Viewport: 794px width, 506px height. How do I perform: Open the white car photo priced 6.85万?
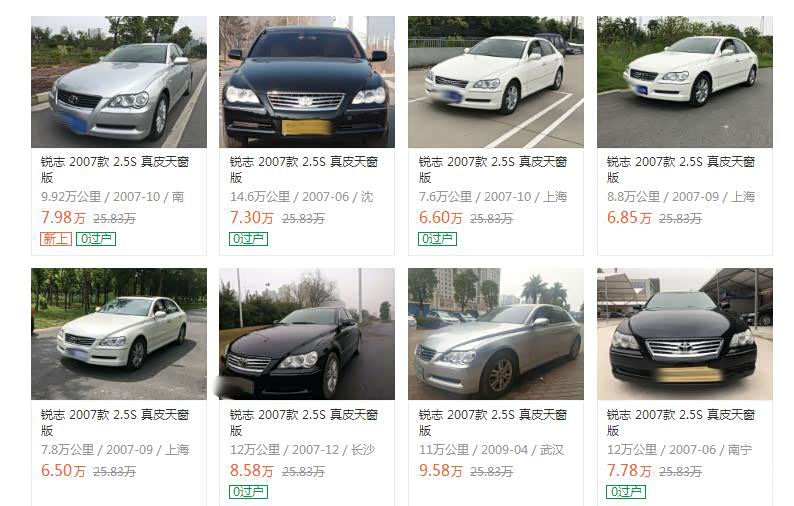[685, 82]
